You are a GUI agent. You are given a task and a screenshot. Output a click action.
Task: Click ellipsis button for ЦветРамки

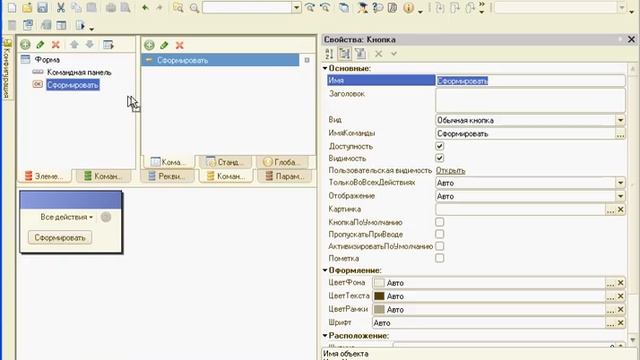610,310
